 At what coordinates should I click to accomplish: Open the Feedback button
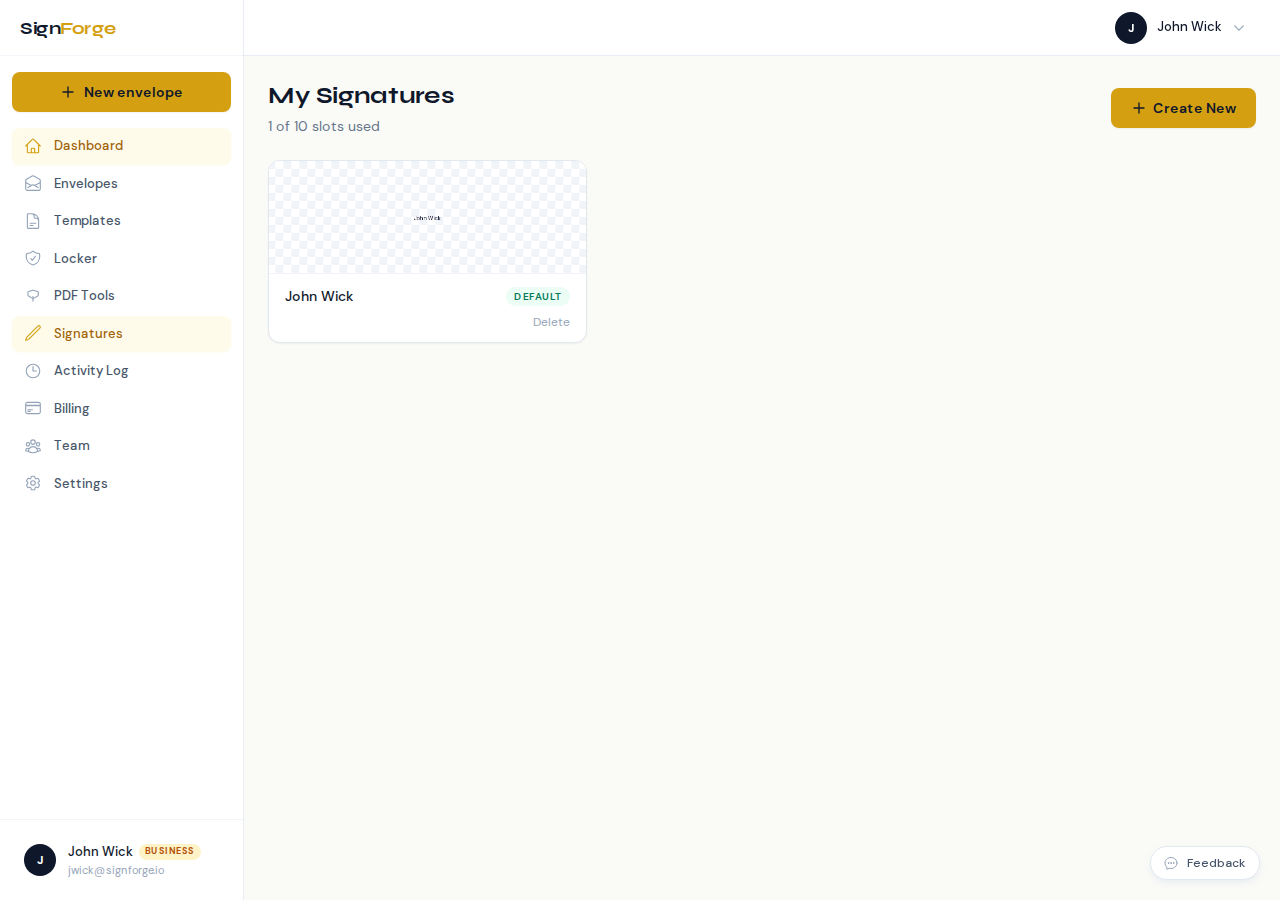pos(1205,863)
